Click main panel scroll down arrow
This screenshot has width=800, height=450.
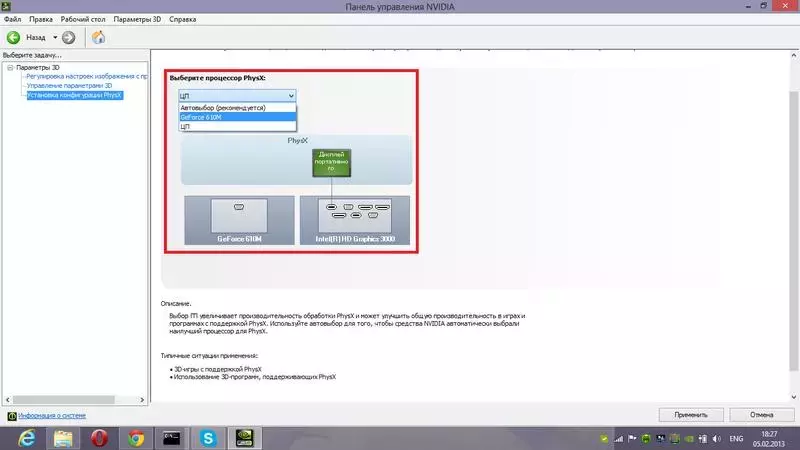(x=793, y=397)
